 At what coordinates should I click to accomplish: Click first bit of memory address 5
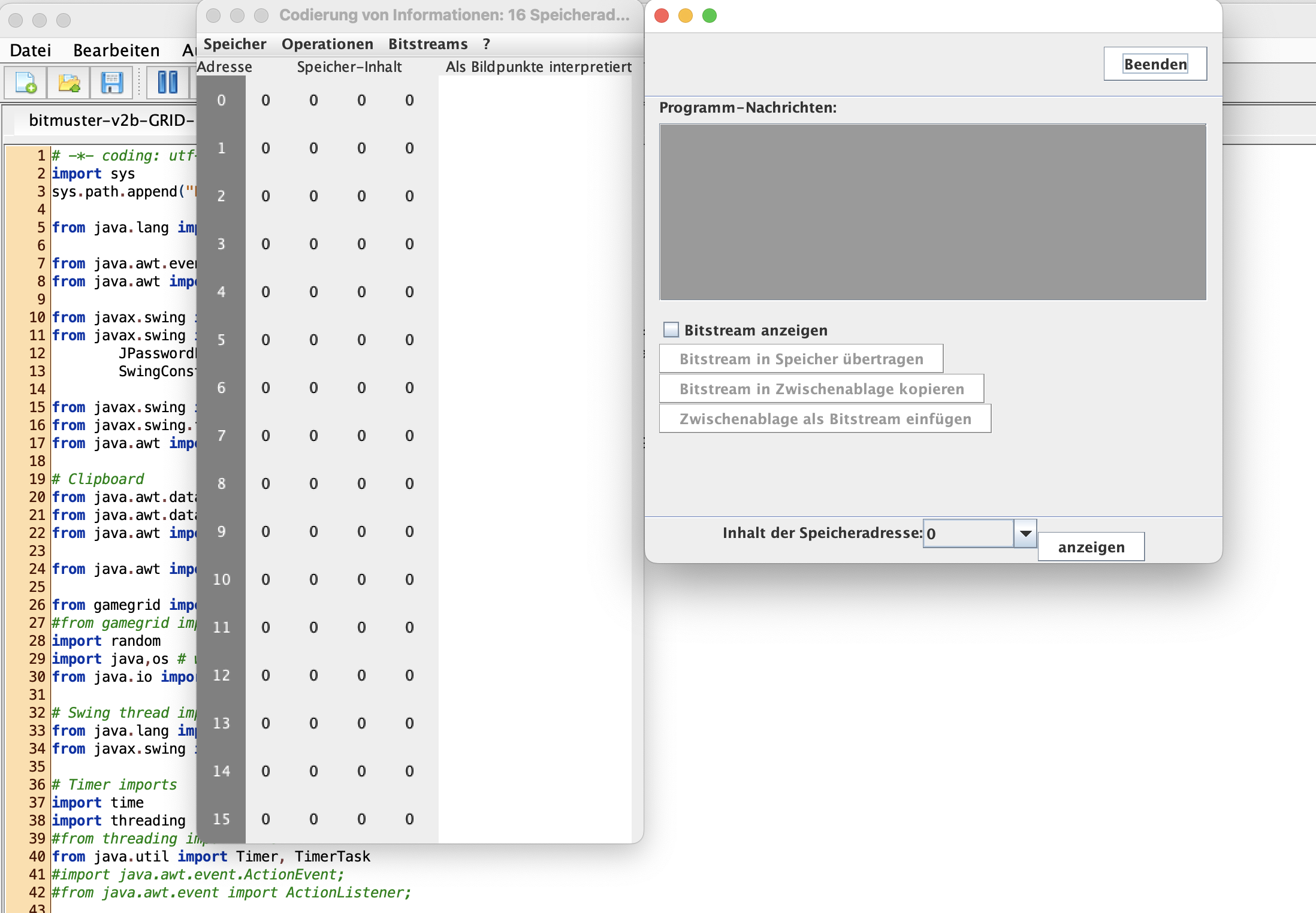[265, 340]
